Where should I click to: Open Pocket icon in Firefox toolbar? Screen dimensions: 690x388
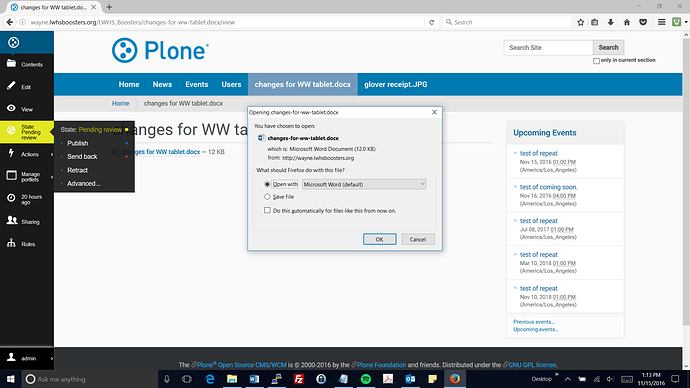[643, 22]
